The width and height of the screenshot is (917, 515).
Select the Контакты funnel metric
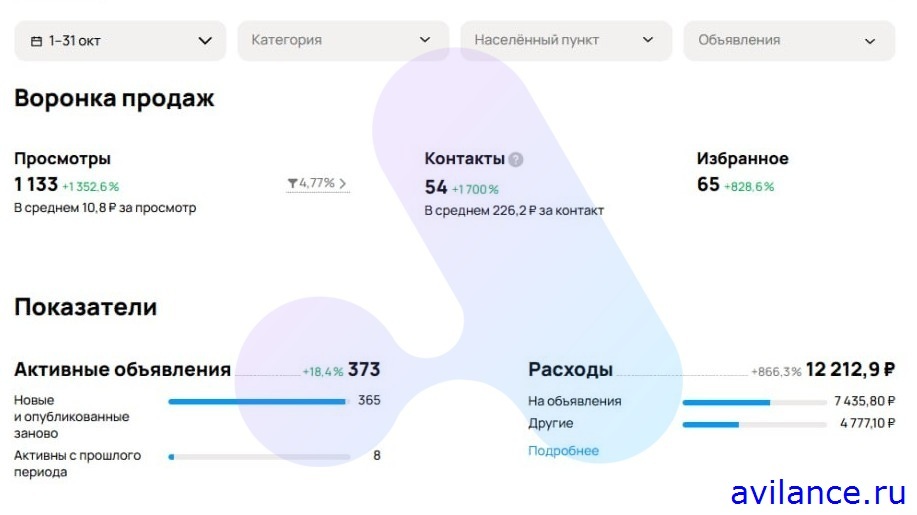pyautogui.click(x=464, y=159)
